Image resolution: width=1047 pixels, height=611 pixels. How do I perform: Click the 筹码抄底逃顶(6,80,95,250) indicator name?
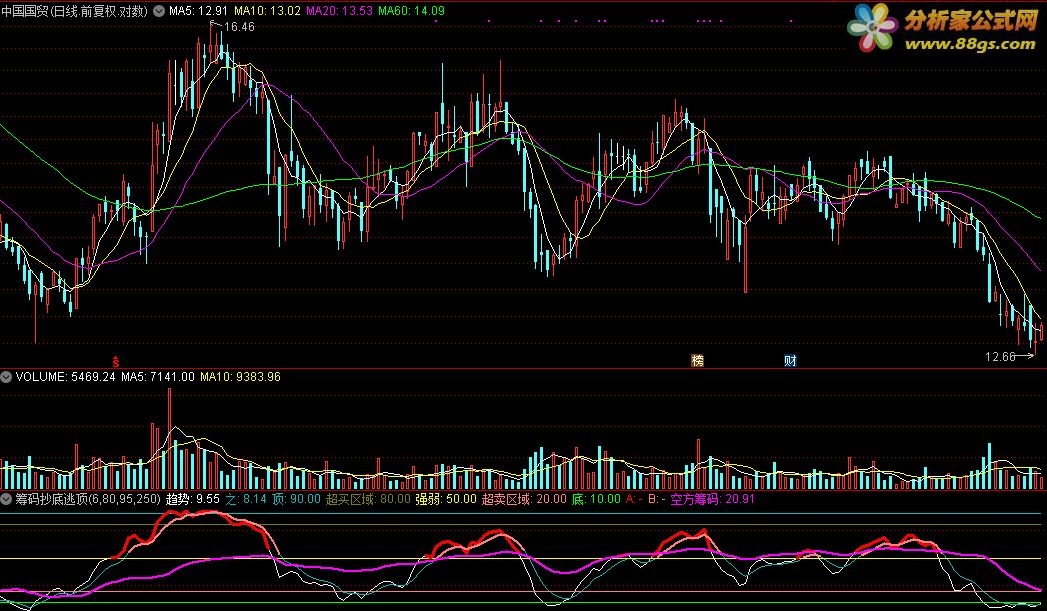pos(88,499)
